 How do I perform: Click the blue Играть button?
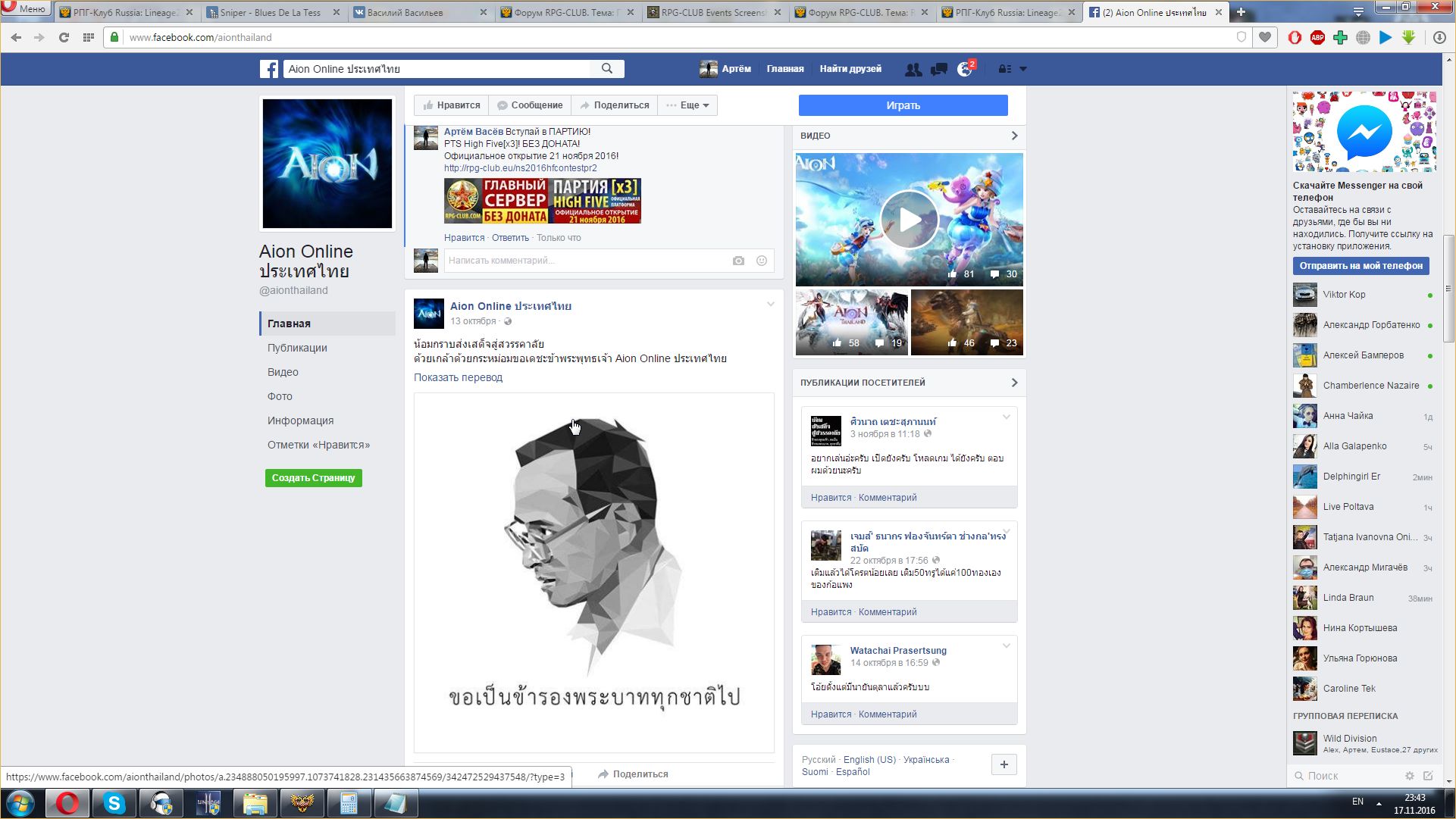[903, 105]
